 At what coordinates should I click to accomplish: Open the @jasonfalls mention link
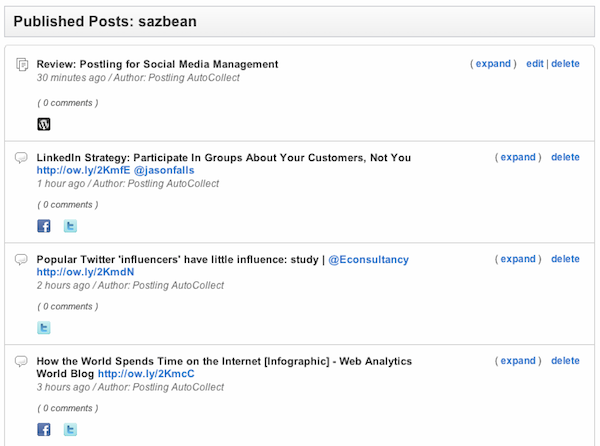168,170
